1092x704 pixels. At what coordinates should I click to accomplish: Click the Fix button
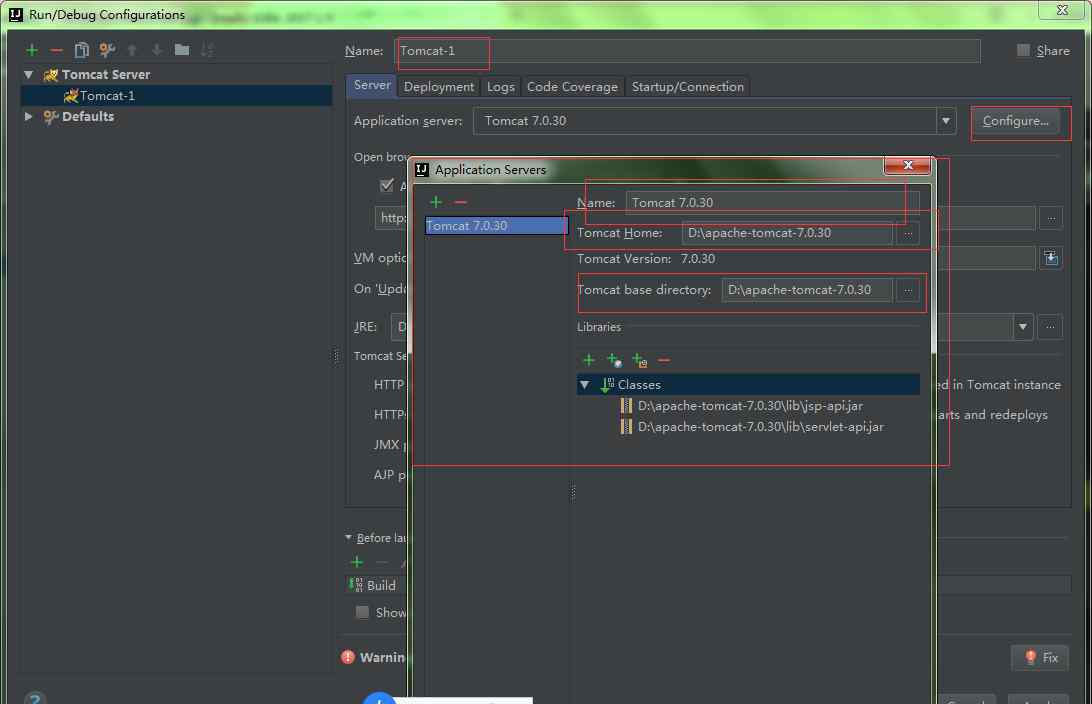(1040, 657)
